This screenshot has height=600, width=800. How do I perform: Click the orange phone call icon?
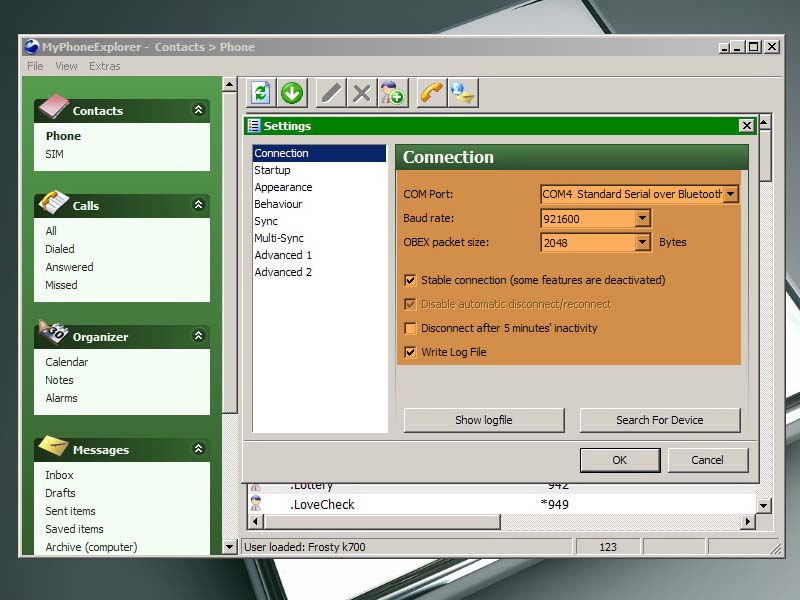tap(431, 93)
